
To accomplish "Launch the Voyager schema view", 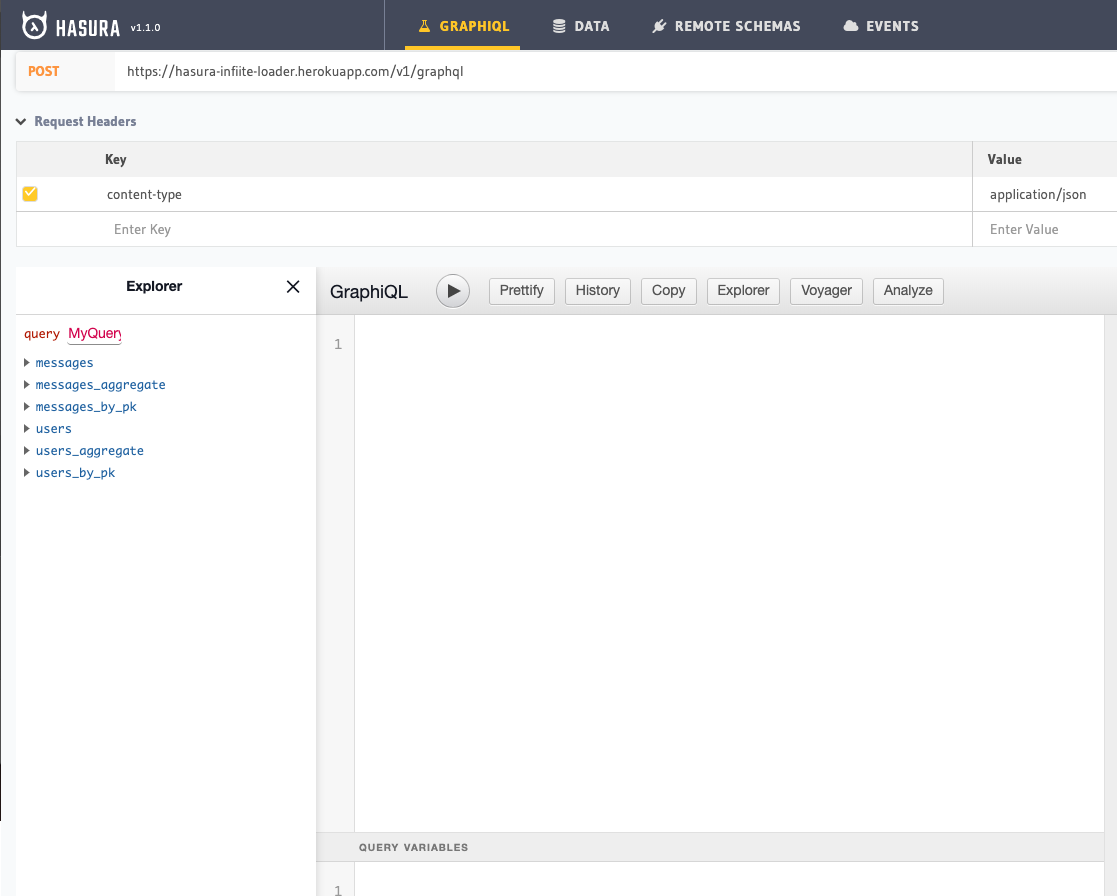I will [x=826, y=291].
